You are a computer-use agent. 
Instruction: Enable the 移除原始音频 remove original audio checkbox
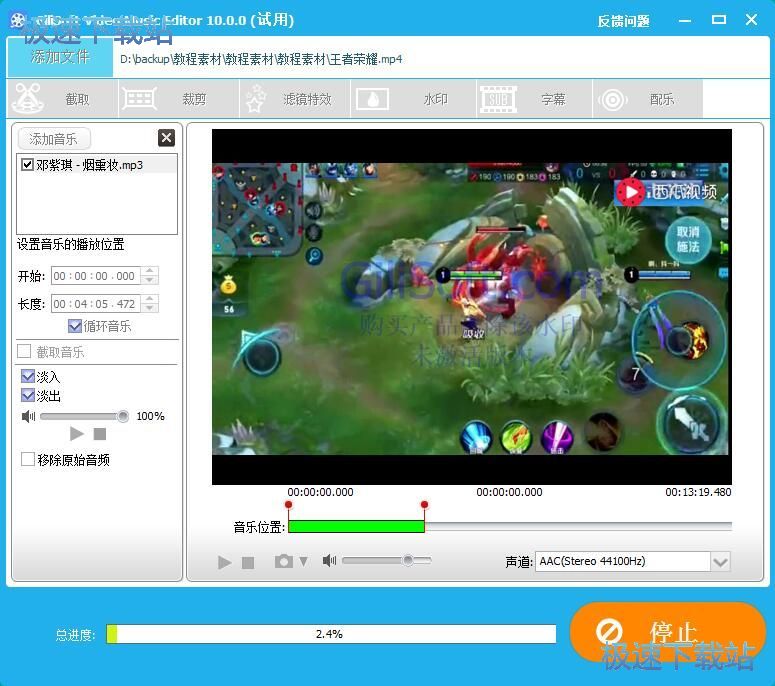(x=28, y=459)
